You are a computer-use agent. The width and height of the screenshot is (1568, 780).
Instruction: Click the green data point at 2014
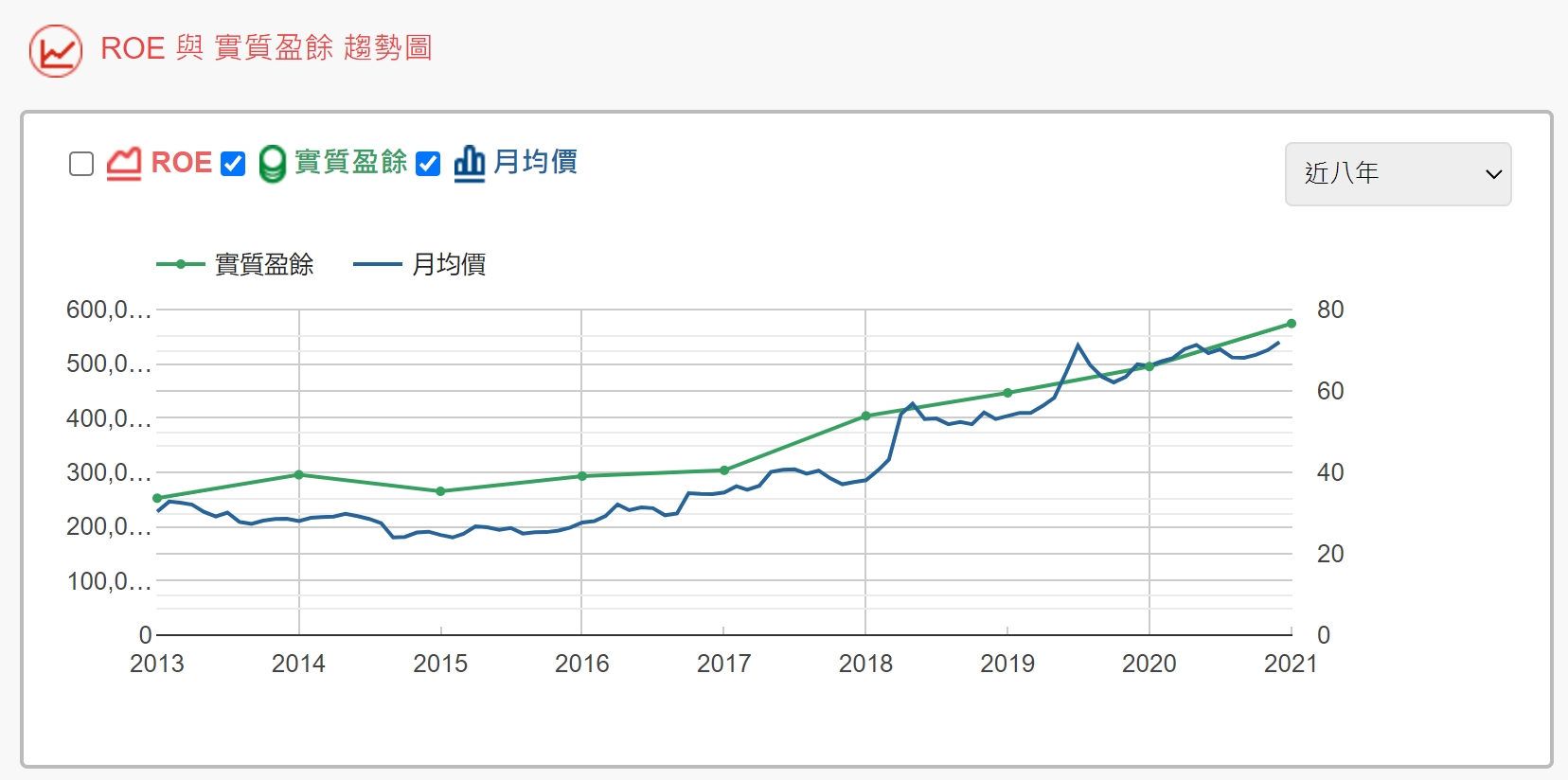[x=299, y=475]
